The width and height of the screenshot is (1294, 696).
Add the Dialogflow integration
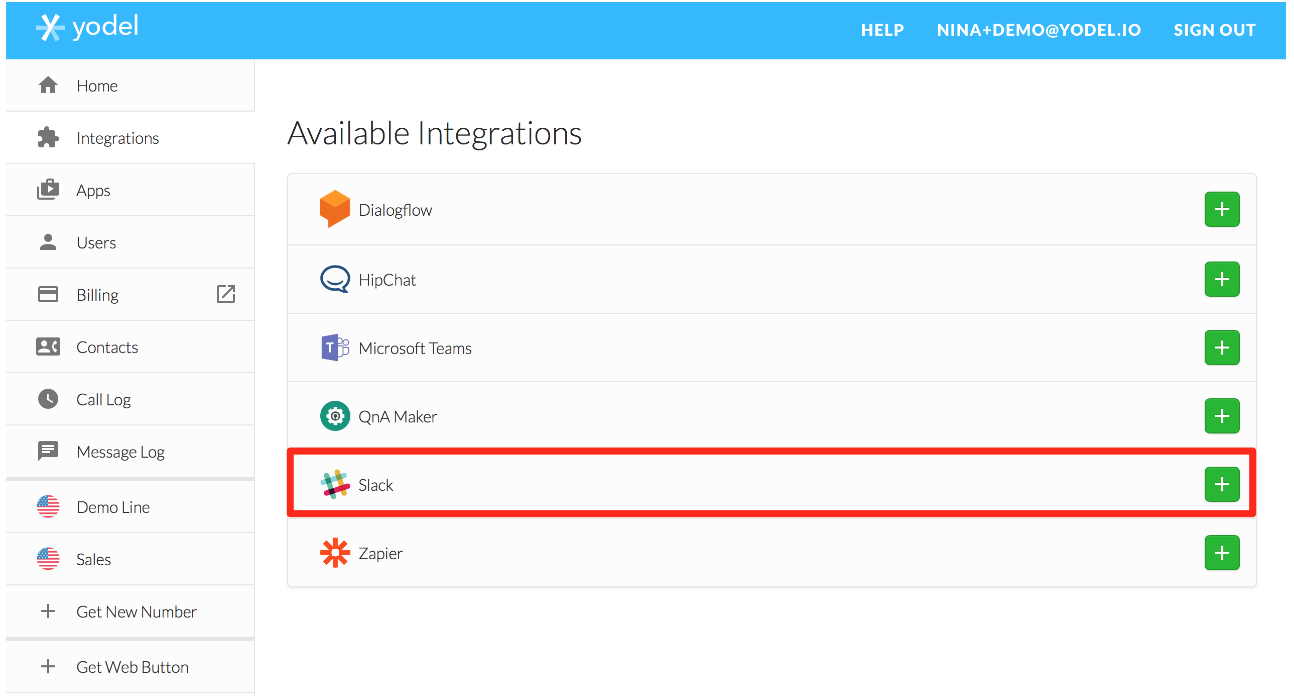point(1222,210)
